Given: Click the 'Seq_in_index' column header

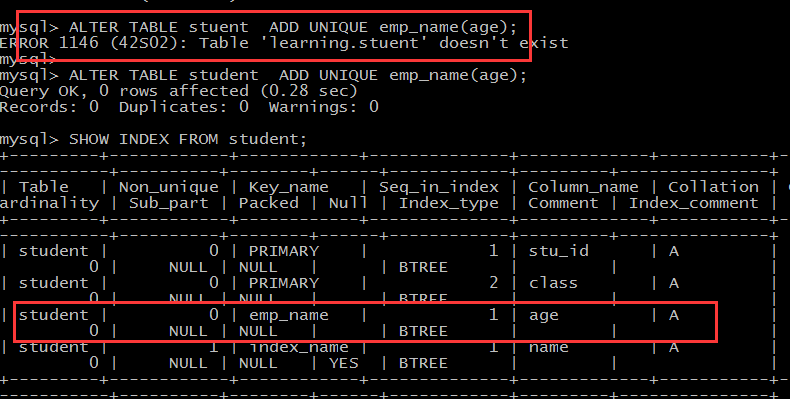Looking at the screenshot, I should 439,187.
